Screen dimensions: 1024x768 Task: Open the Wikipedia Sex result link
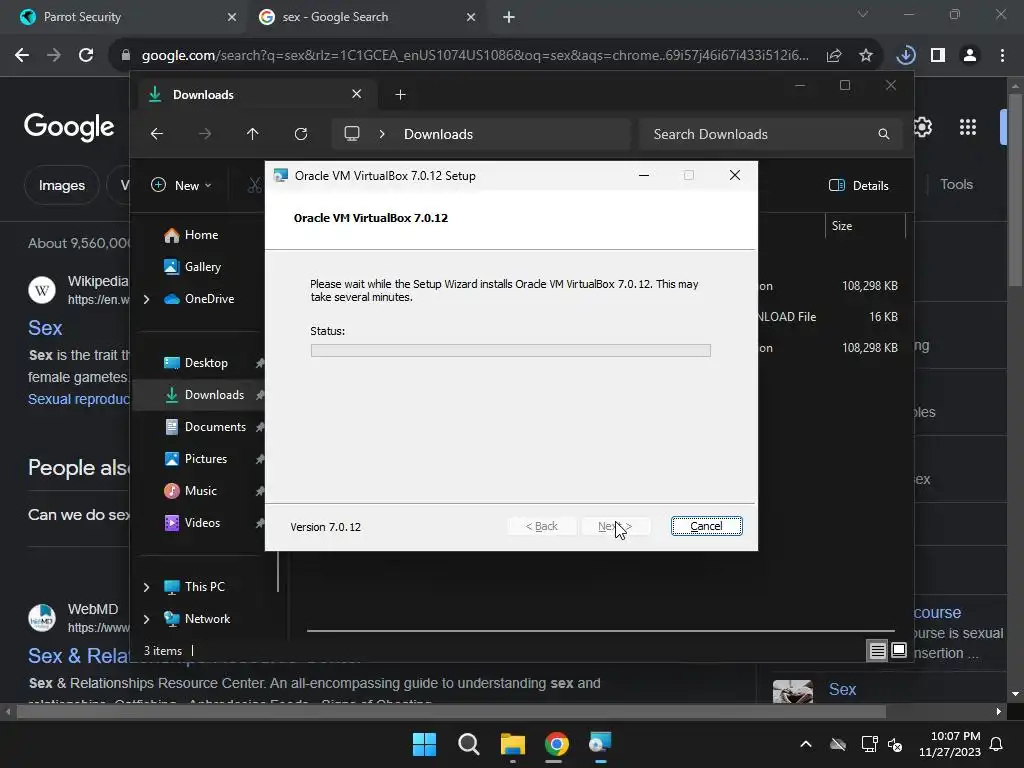click(x=45, y=328)
